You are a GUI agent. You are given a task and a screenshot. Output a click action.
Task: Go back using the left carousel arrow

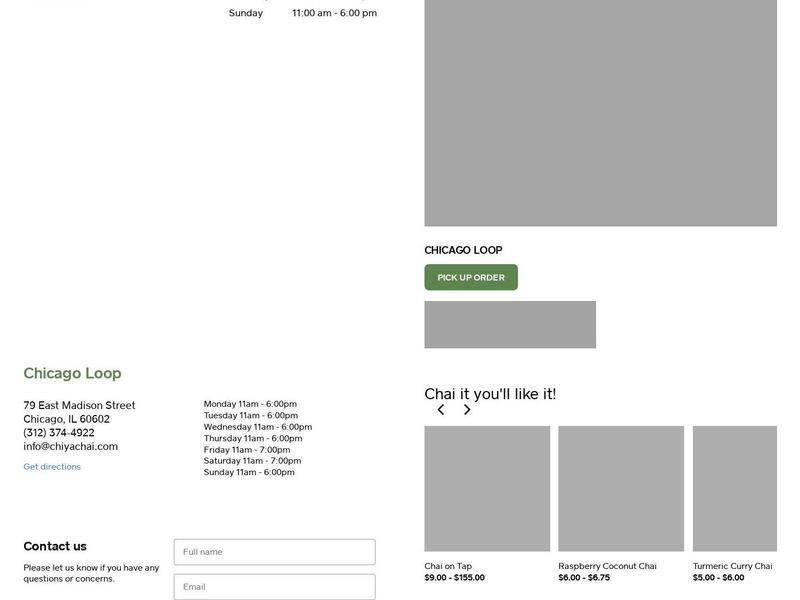click(x=440, y=409)
